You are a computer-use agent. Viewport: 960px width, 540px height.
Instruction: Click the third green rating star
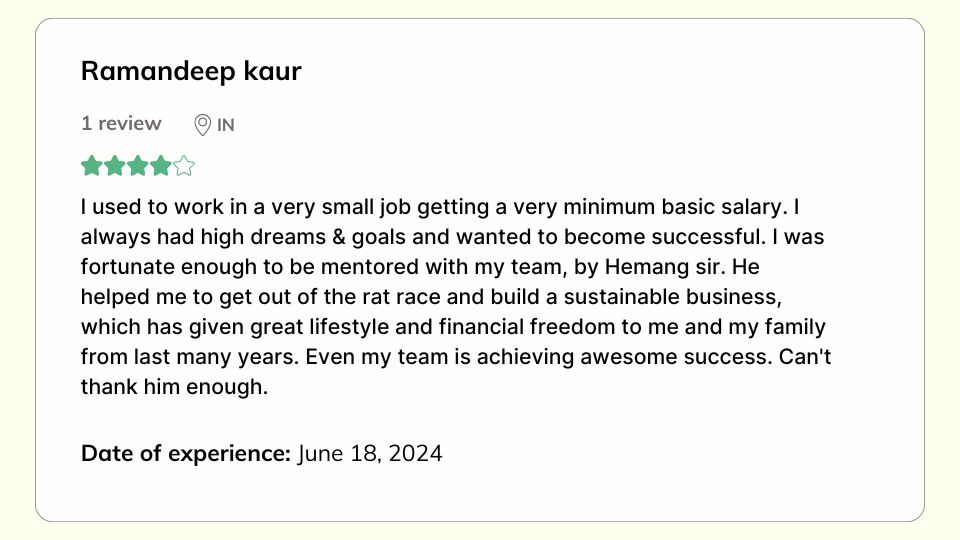138,166
